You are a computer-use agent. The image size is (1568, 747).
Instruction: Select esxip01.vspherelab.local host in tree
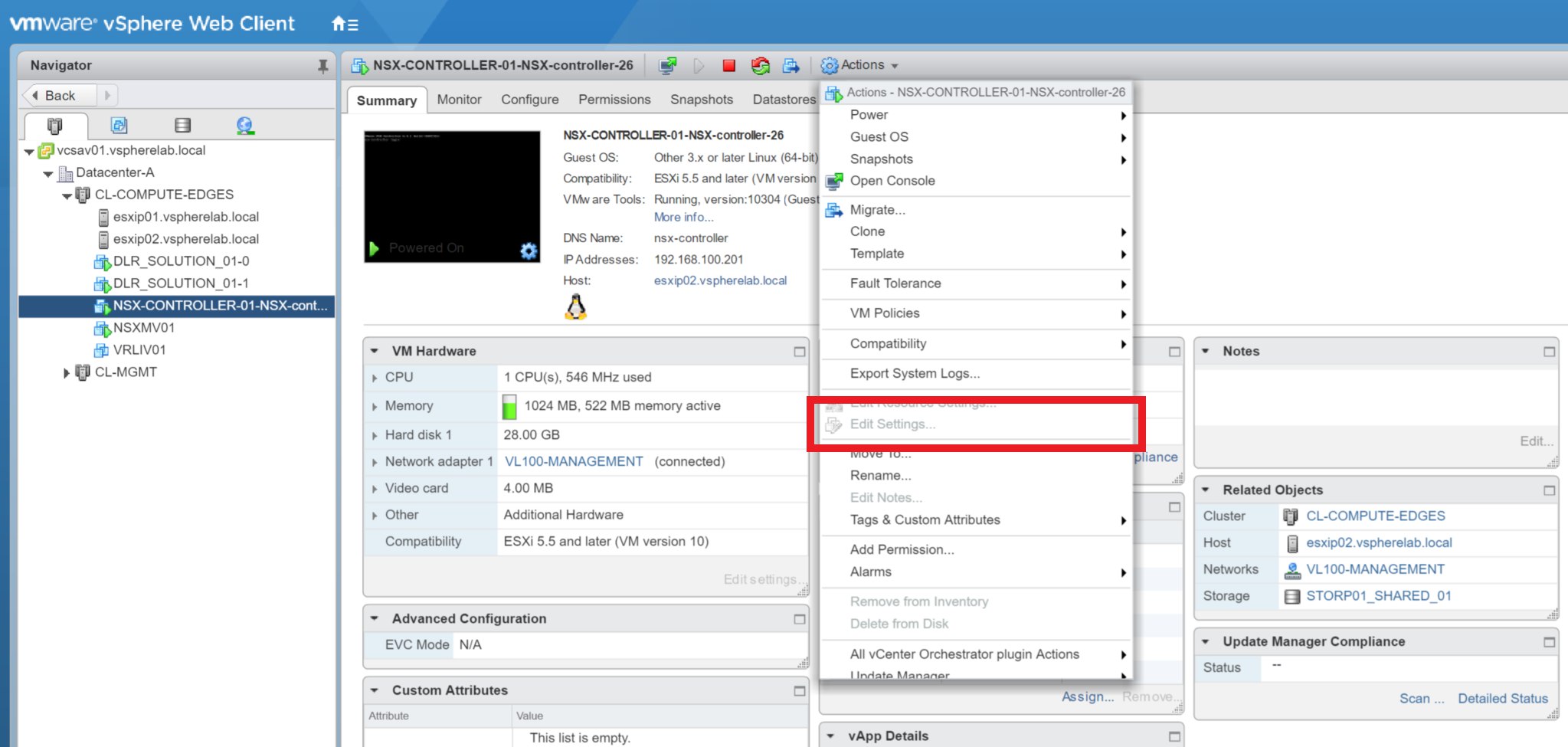186,217
